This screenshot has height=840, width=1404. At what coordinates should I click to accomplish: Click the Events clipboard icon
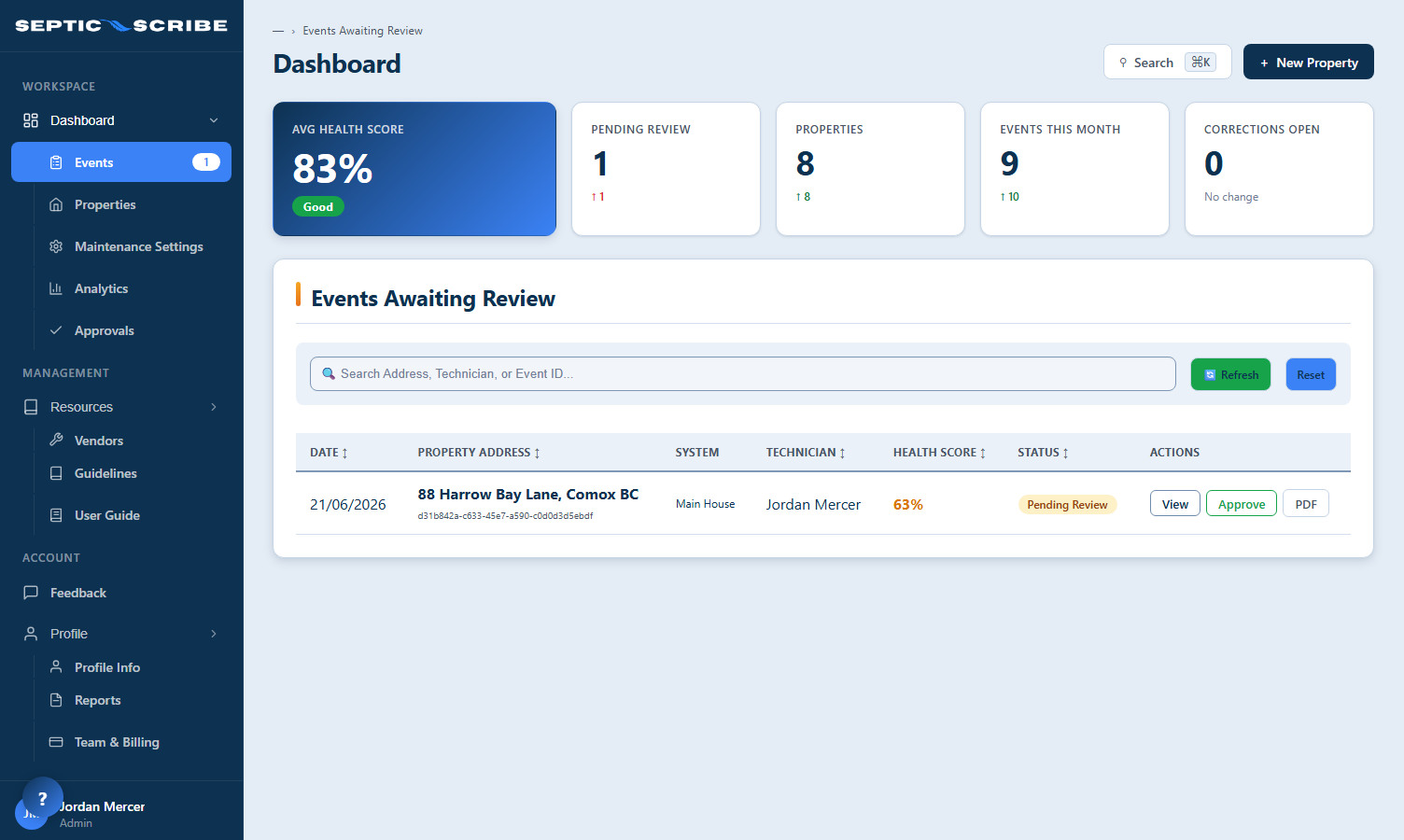click(56, 162)
